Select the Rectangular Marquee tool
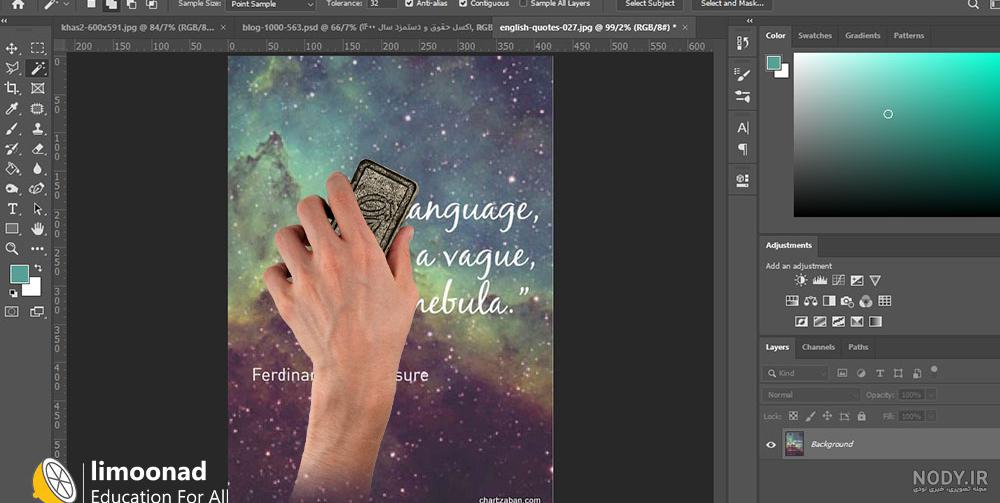 (38, 48)
